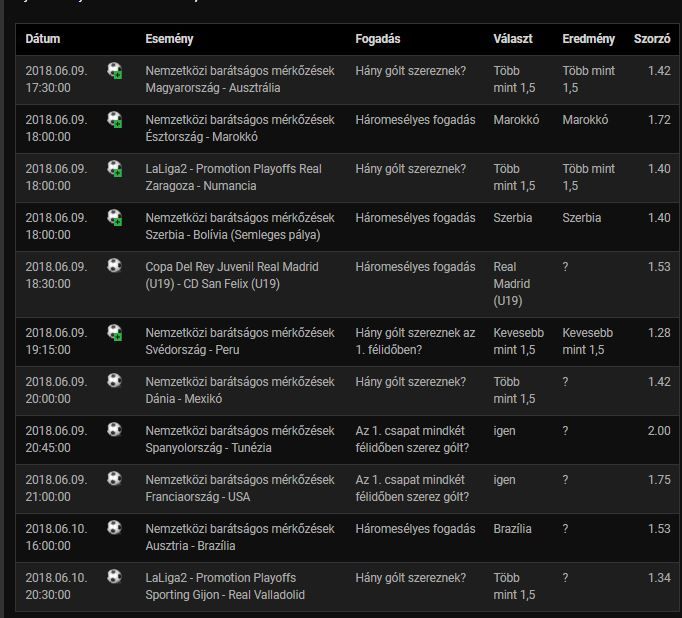
Task: Click the ball icon beside Dánia - Mexikó
Action: click(x=115, y=381)
